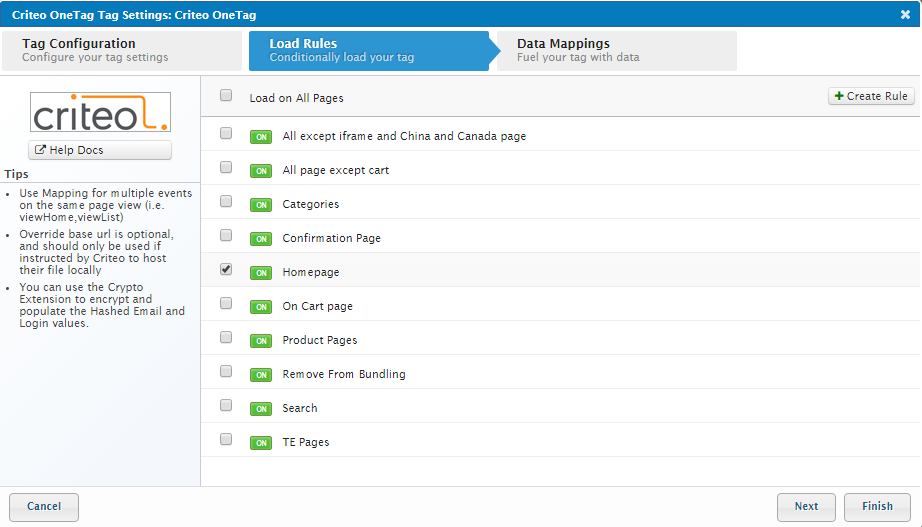Check the Load on All Pages checkbox
This screenshot has width=922, height=527.
(226, 95)
